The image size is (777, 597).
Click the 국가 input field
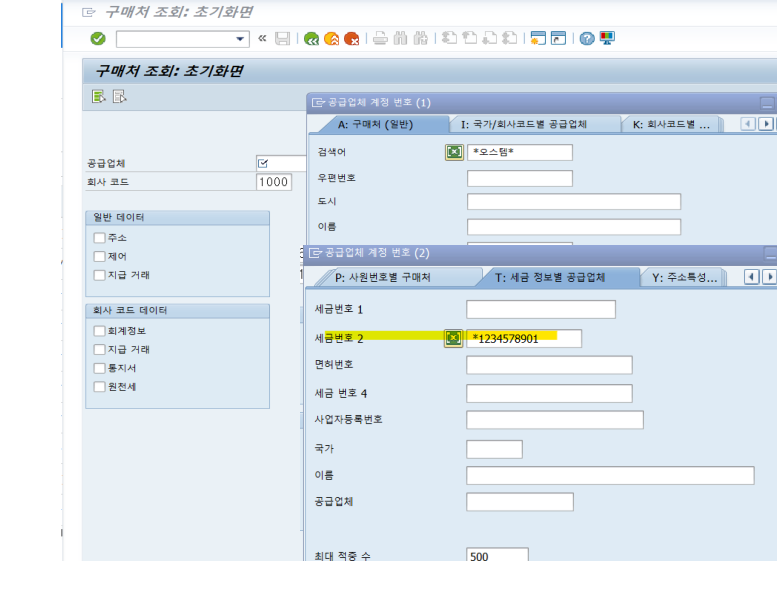click(x=494, y=449)
